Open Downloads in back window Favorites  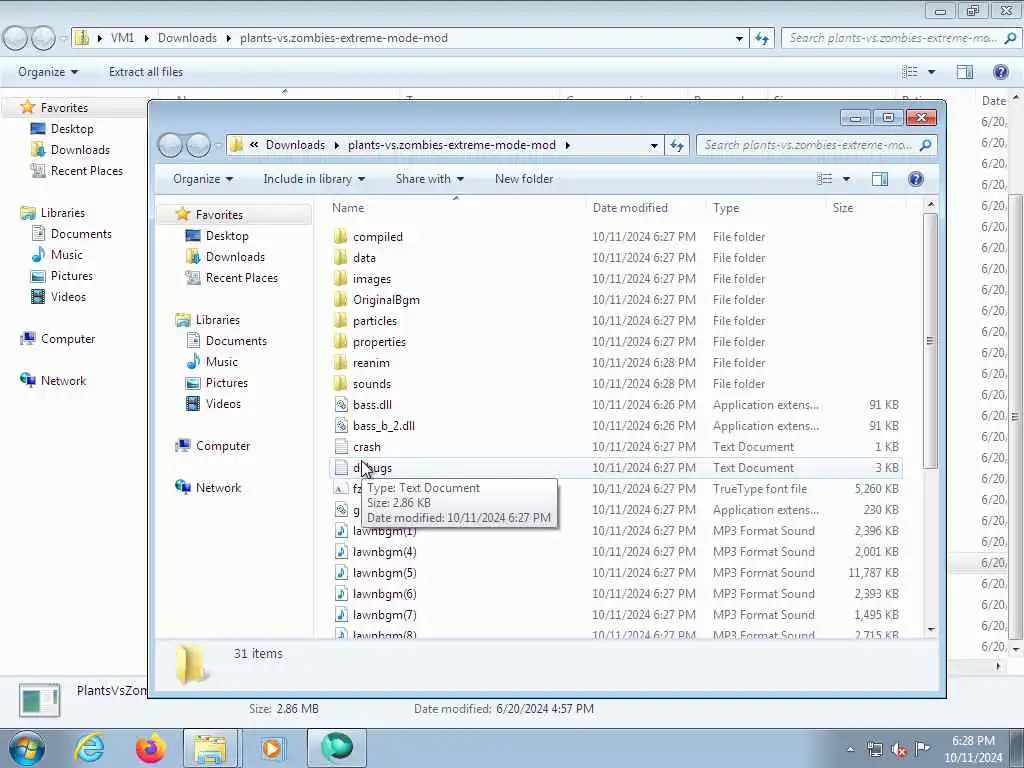click(71, 150)
